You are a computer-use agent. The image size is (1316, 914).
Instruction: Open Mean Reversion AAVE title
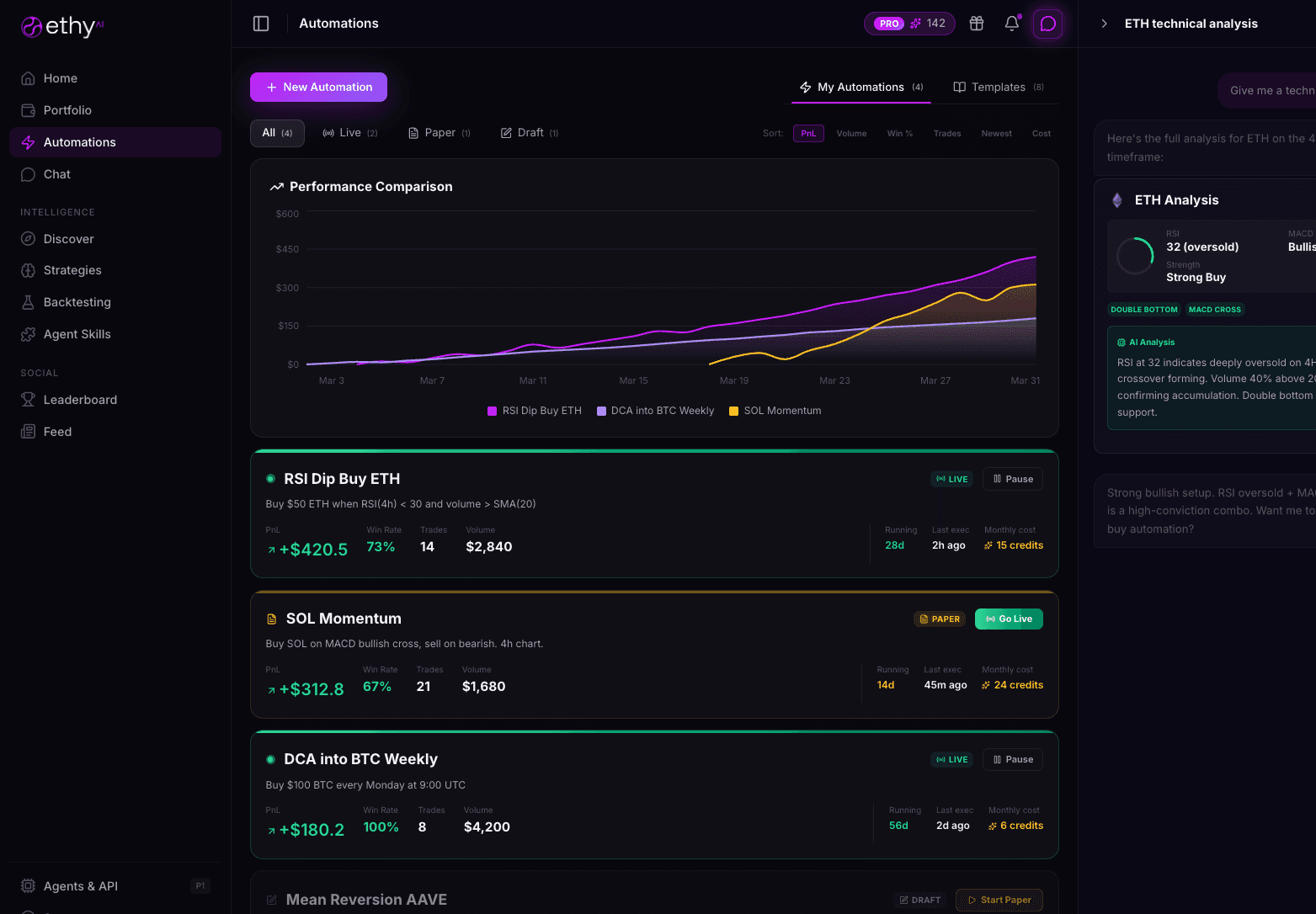coord(366,900)
